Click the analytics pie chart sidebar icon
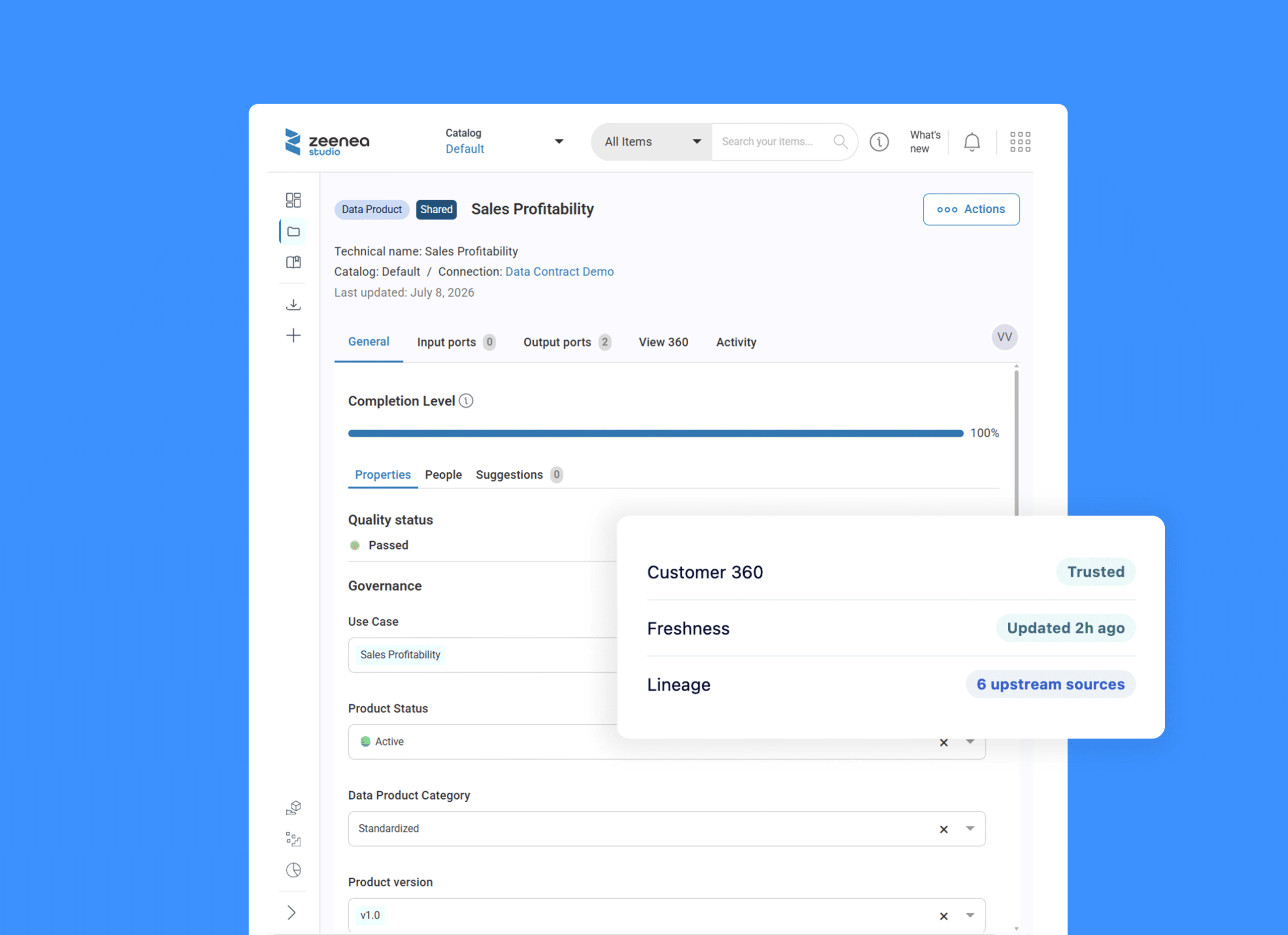 (x=293, y=870)
